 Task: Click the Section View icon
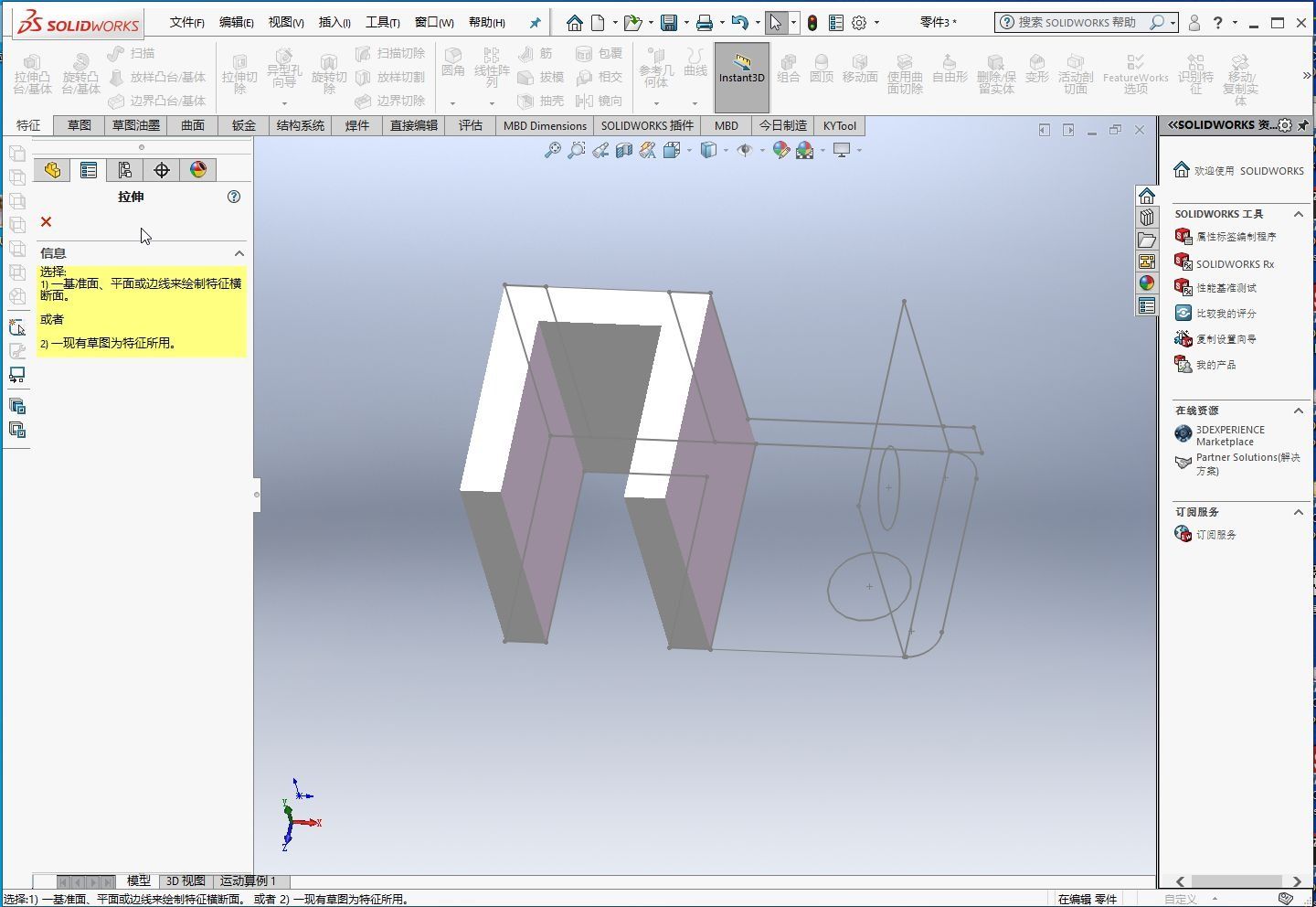(623, 150)
